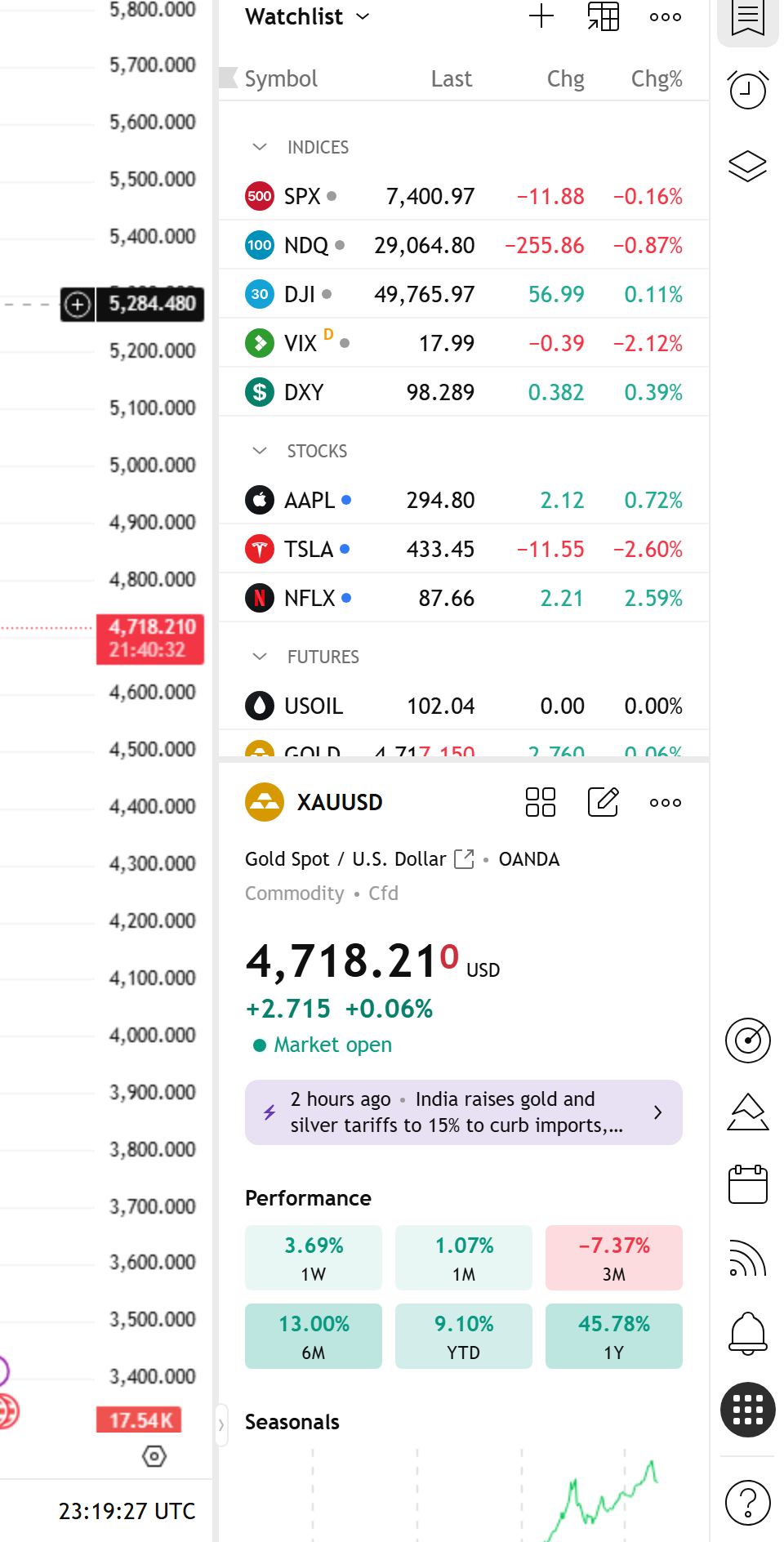Image resolution: width=784 pixels, height=1542 pixels.
Task: Click the 1M performance tile 1.07%
Action: click(464, 1258)
